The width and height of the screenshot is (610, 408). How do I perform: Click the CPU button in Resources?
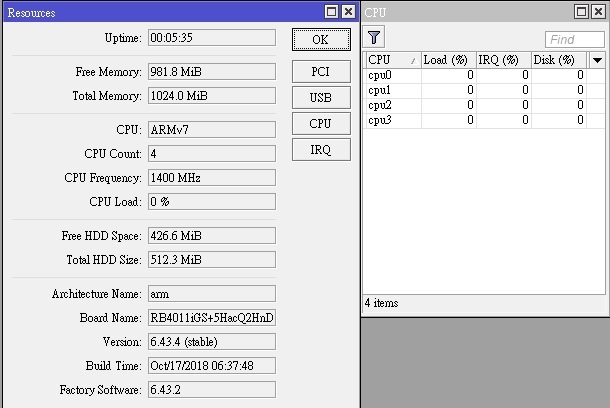tap(321, 123)
